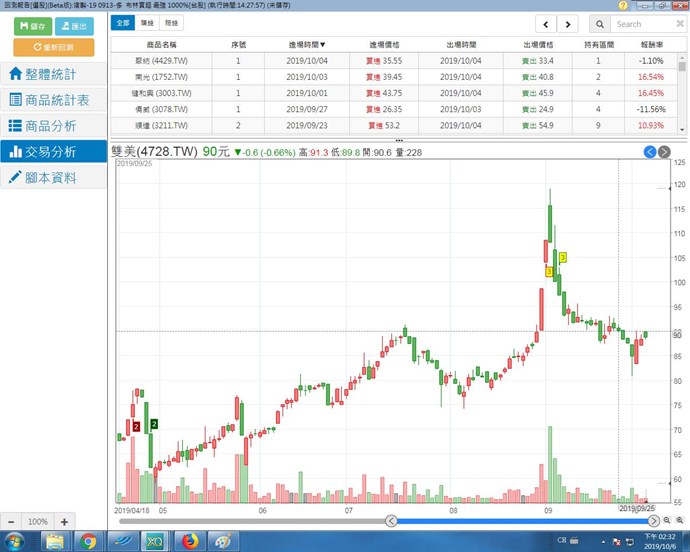690x552 pixels.
Task: Click the magnifier search icon
Action: coord(599,24)
